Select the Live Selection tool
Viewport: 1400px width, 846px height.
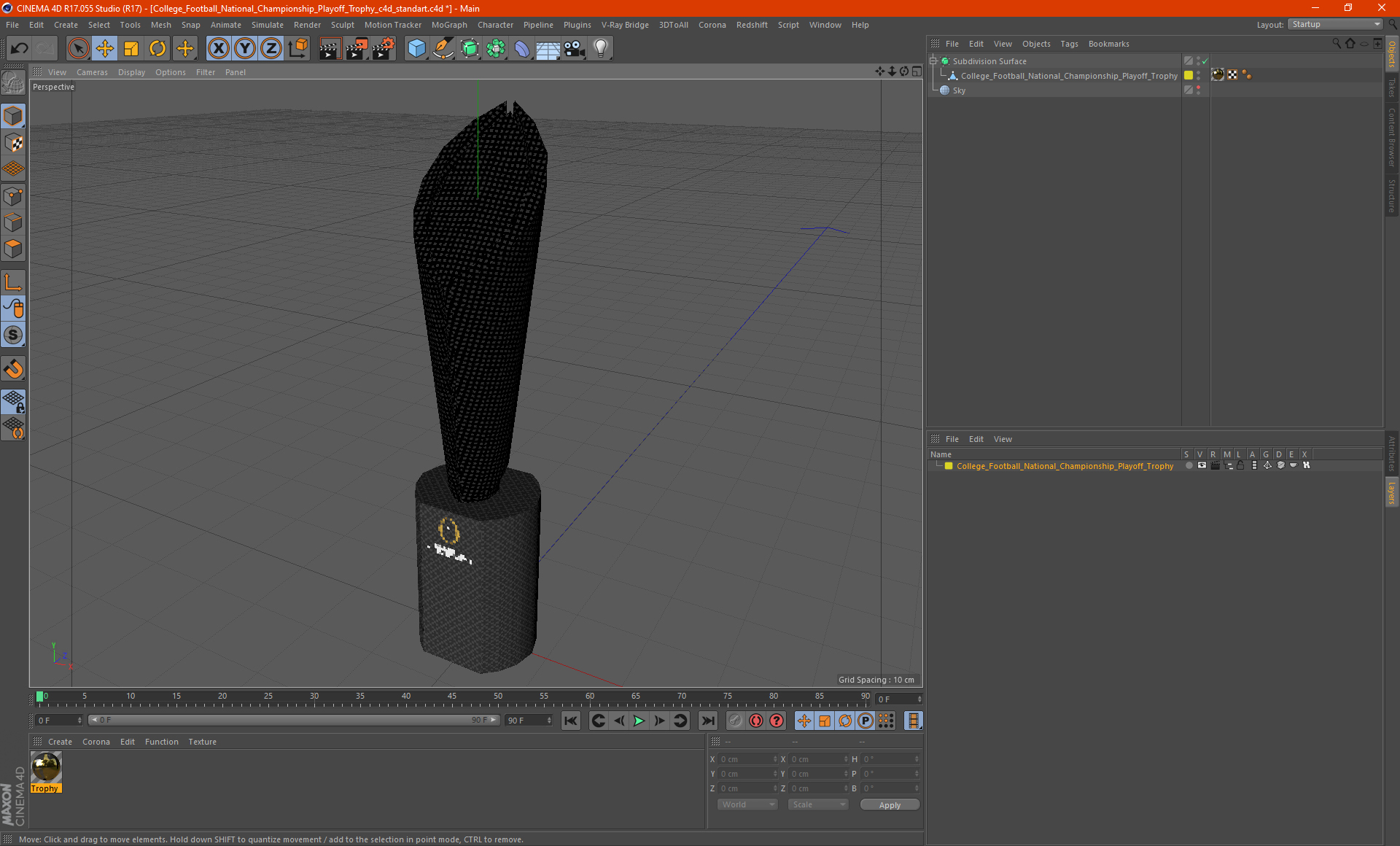coord(78,49)
